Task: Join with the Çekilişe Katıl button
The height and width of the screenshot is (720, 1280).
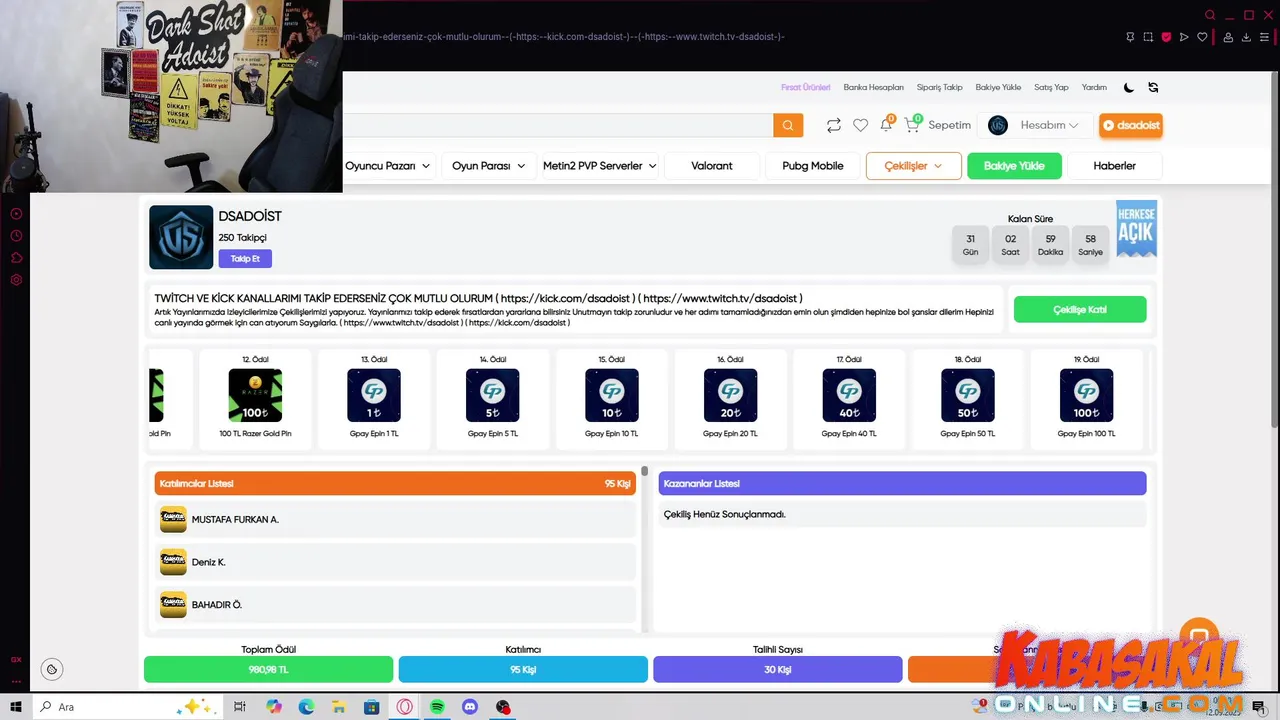Action: point(1080,310)
